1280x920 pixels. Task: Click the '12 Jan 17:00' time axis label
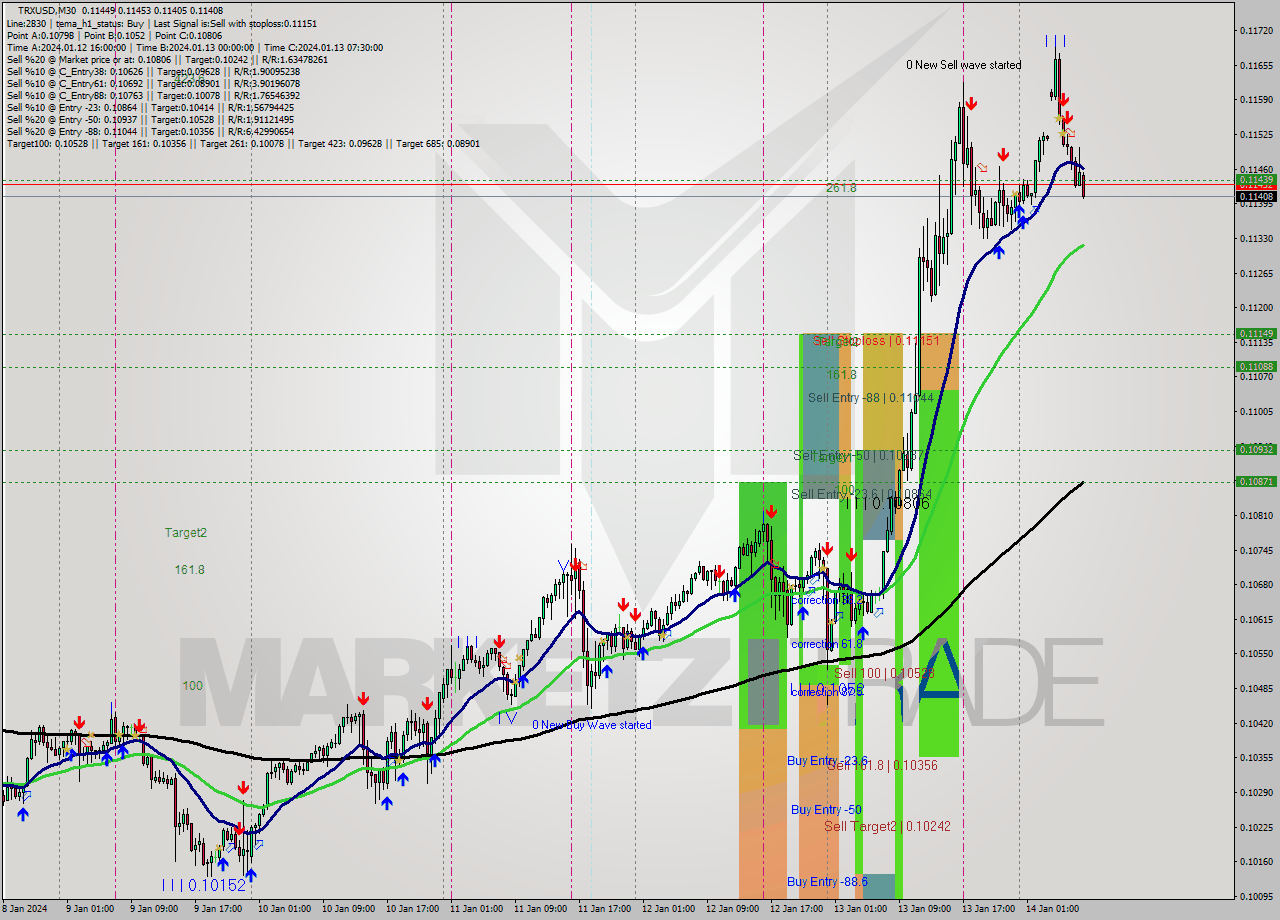point(797,909)
